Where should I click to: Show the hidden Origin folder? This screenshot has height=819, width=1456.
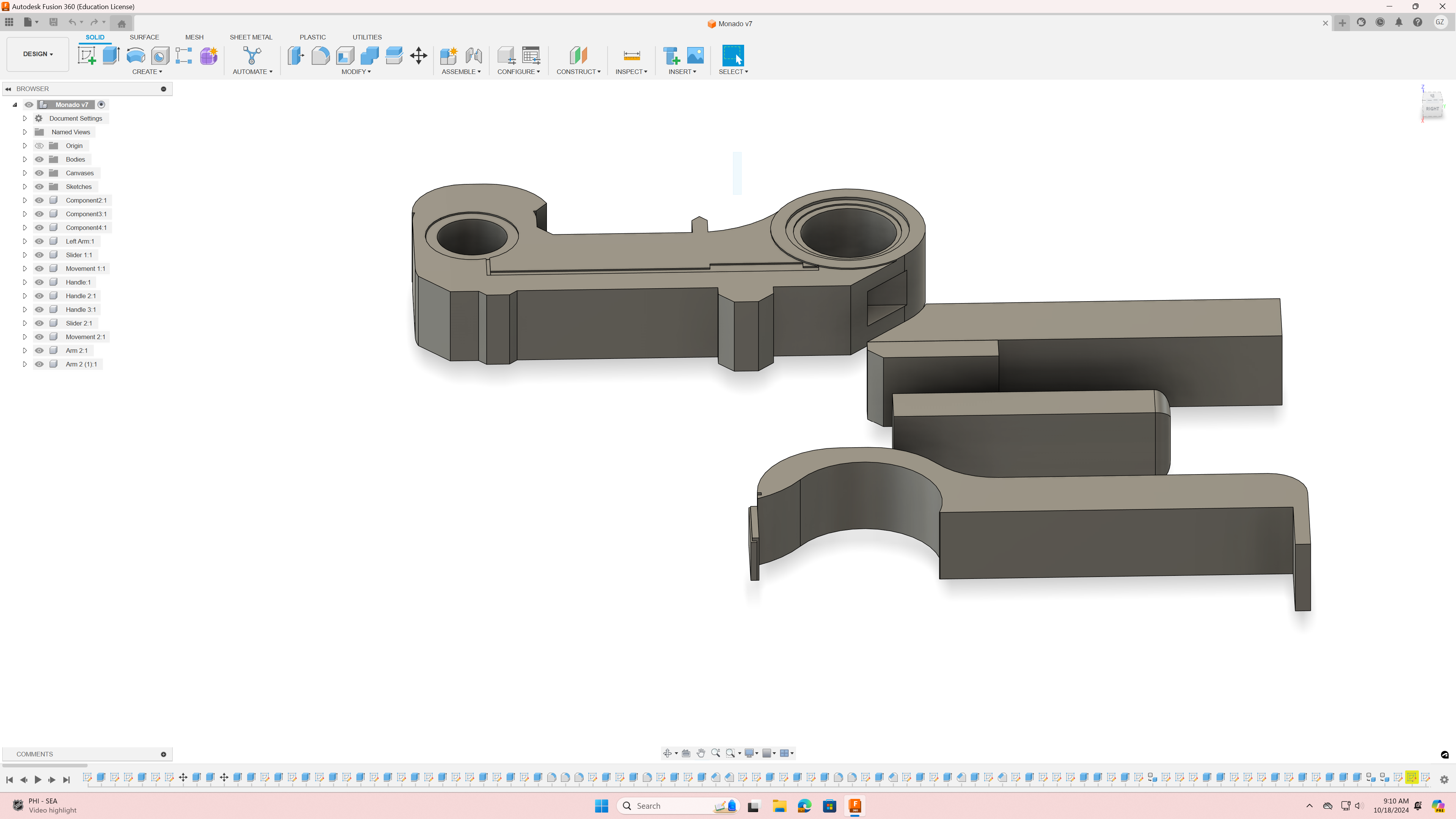(x=39, y=146)
